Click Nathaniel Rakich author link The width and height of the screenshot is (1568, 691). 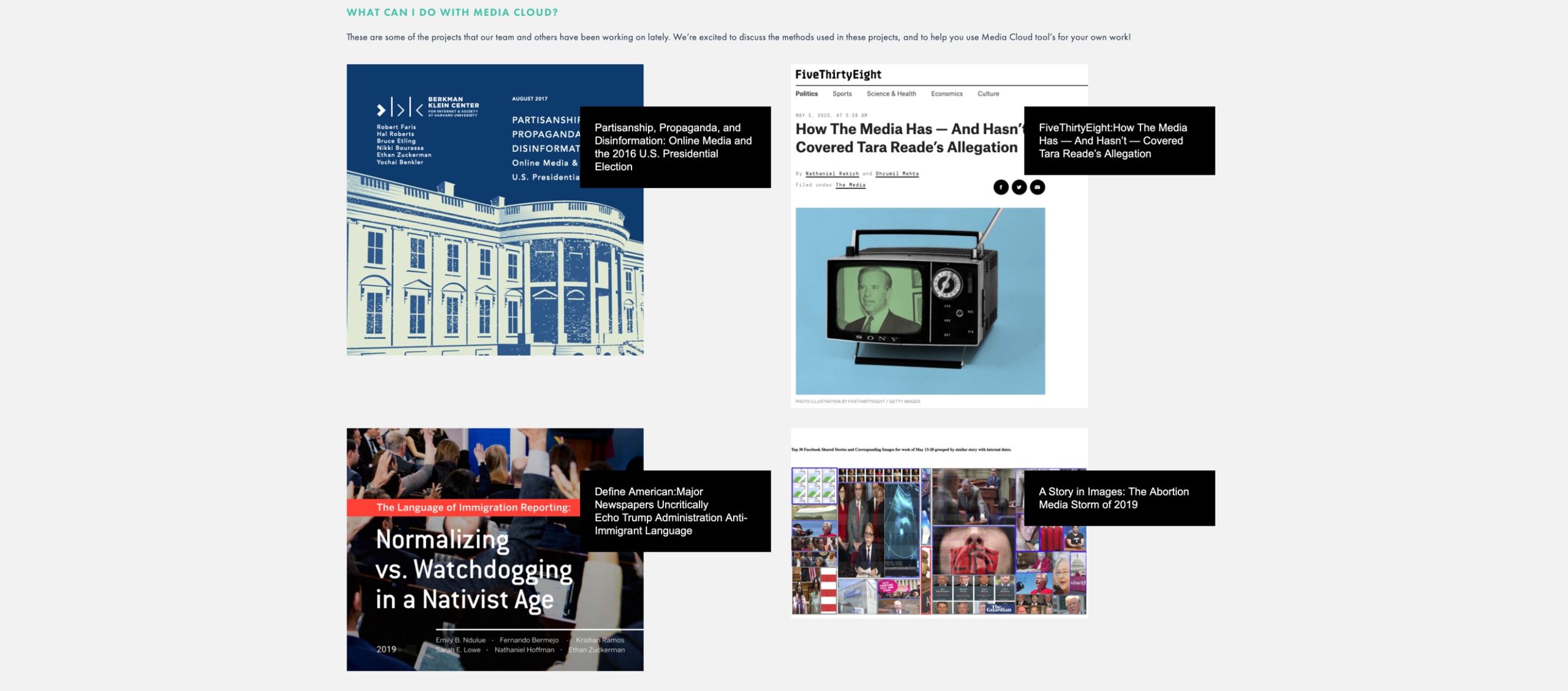click(x=832, y=174)
